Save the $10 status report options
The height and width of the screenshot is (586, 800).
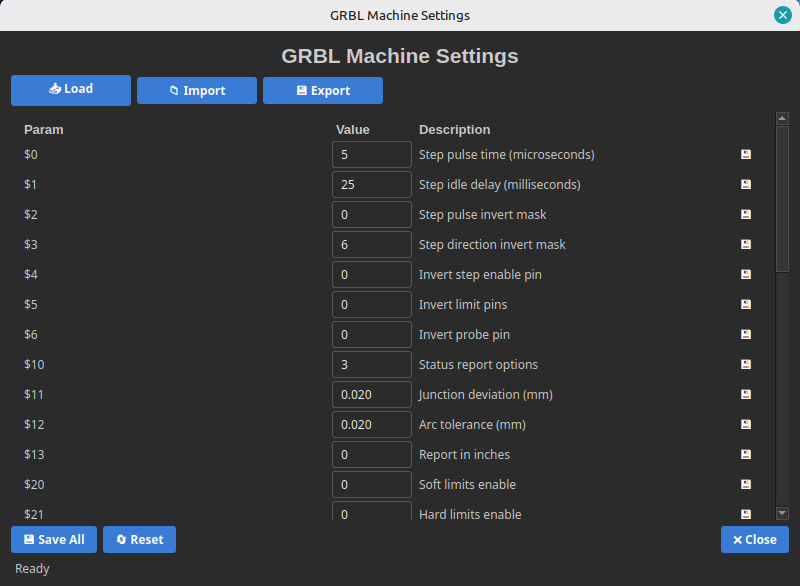click(745, 365)
